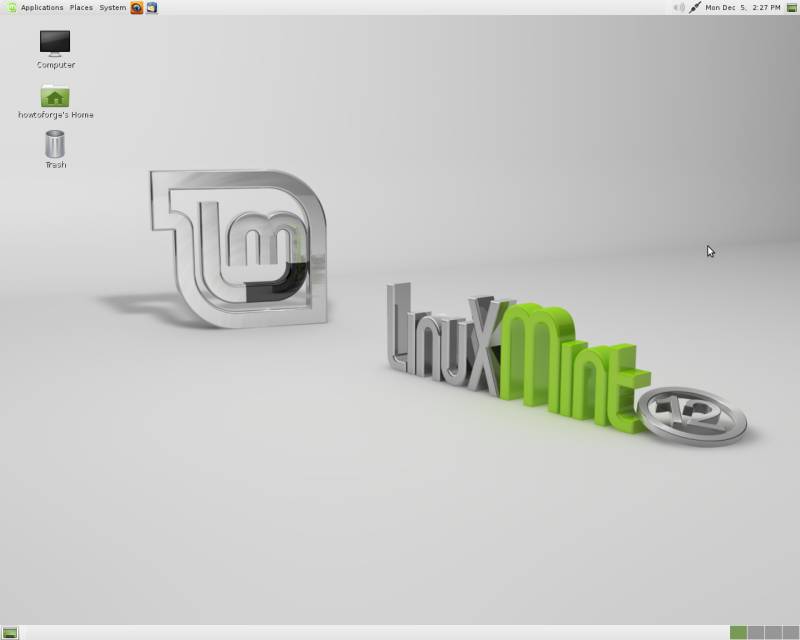Click the show desktop button in bottom panel
This screenshot has height=640, width=800.
(10, 633)
